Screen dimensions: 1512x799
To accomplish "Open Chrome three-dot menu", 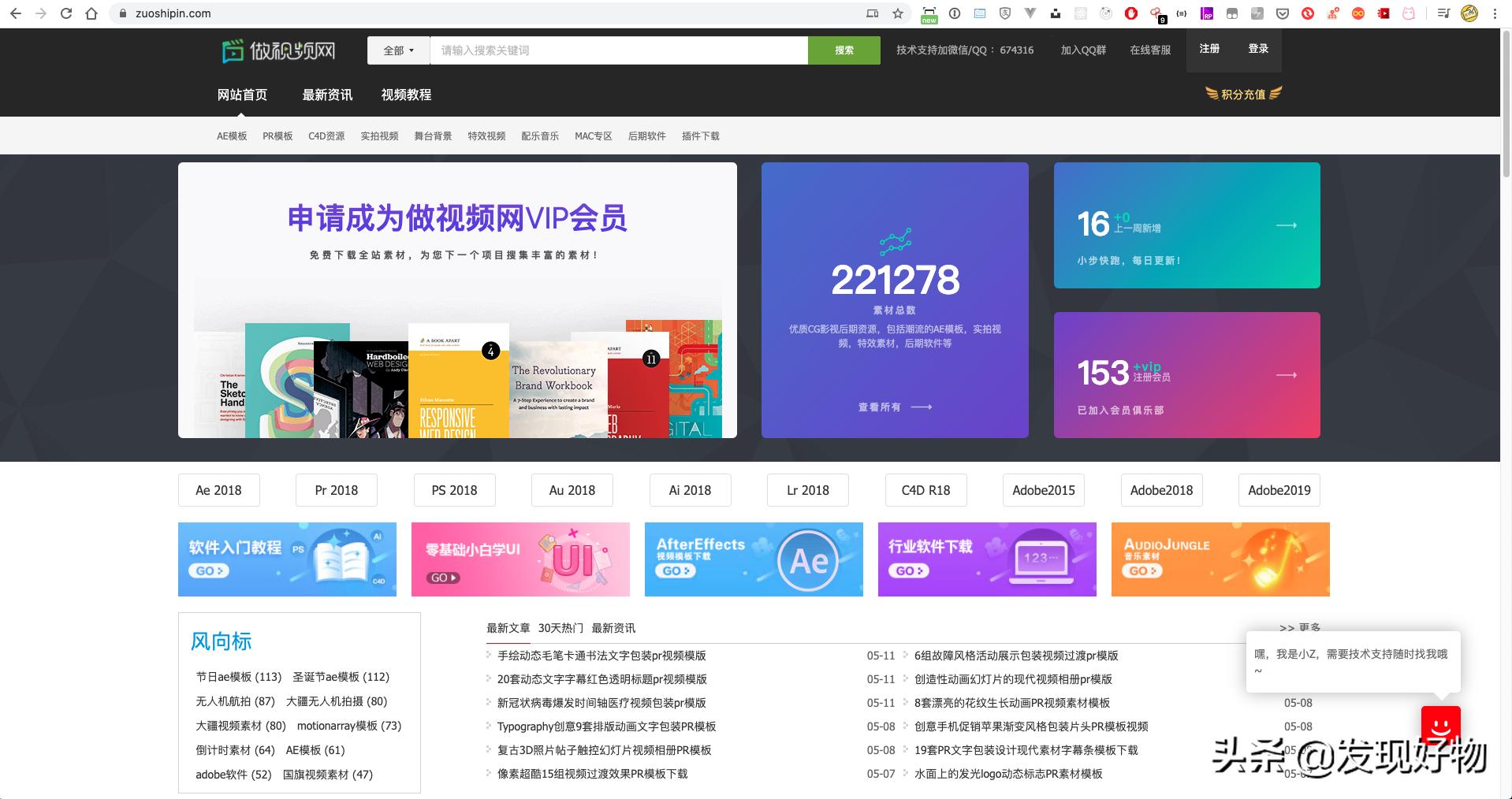I will (1495, 13).
